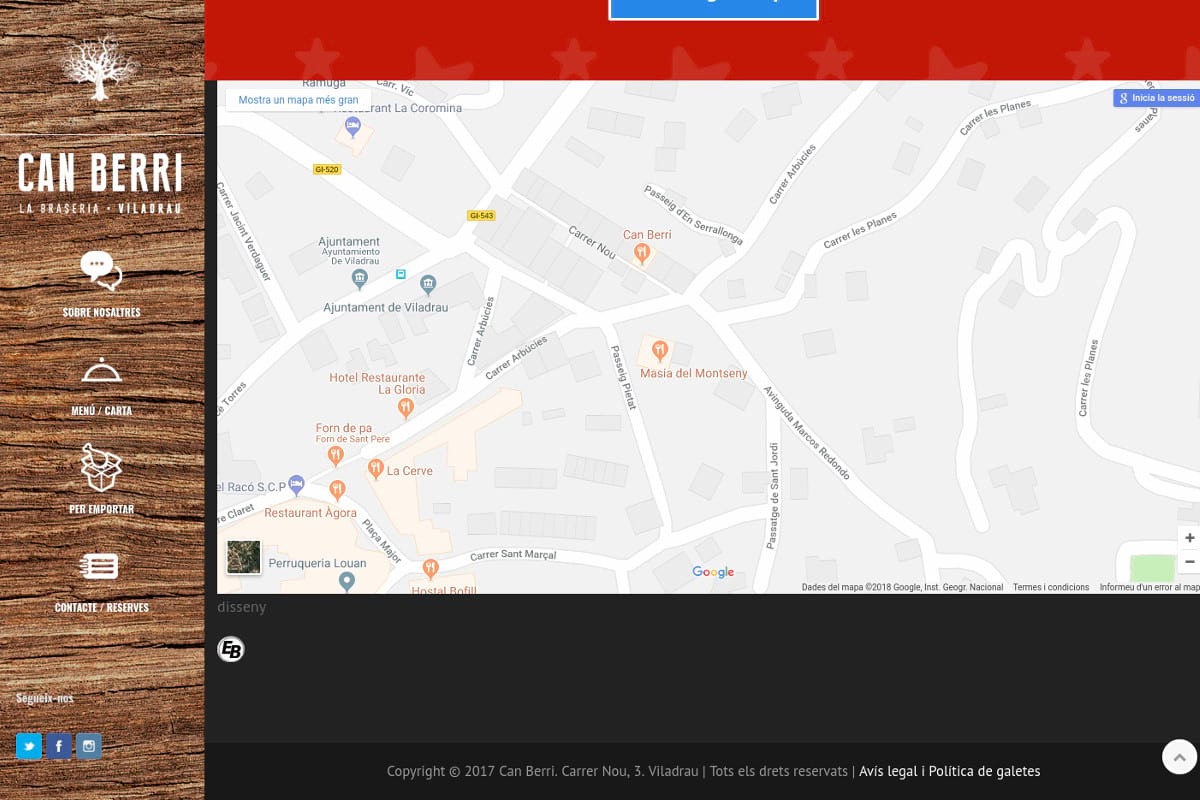
Task: Click the Restaurant Àgora map pin
Action: point(337,490)
